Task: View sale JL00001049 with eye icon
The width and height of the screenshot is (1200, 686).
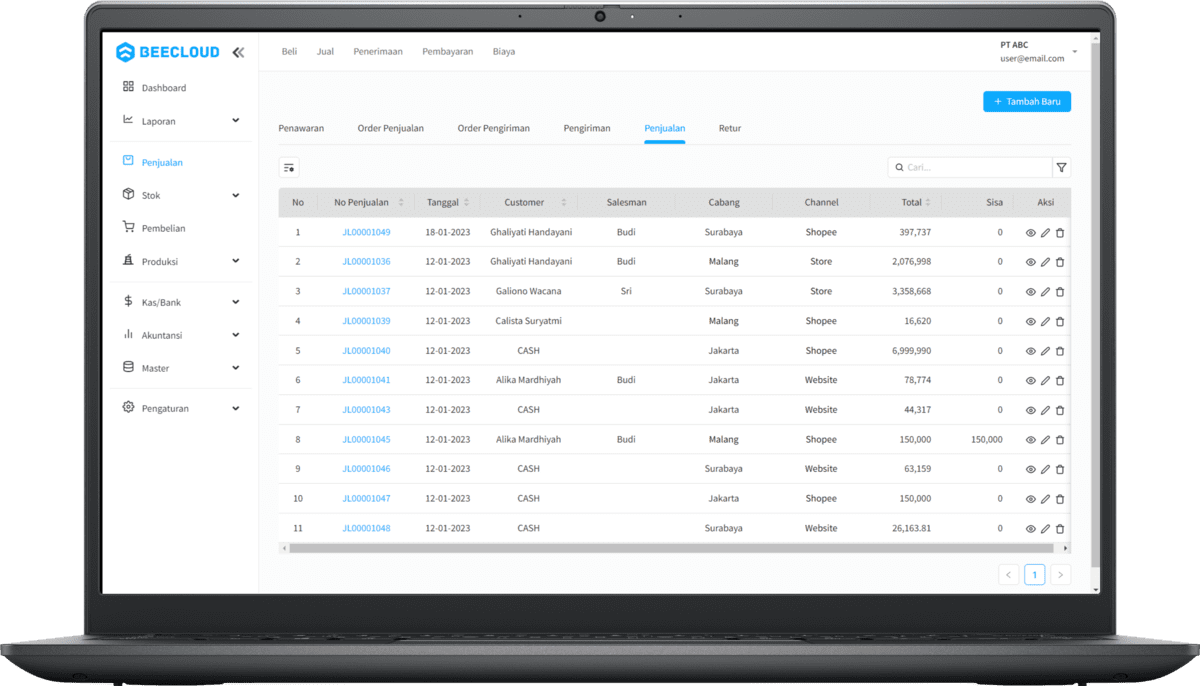Action: (x=1031, y=233)
